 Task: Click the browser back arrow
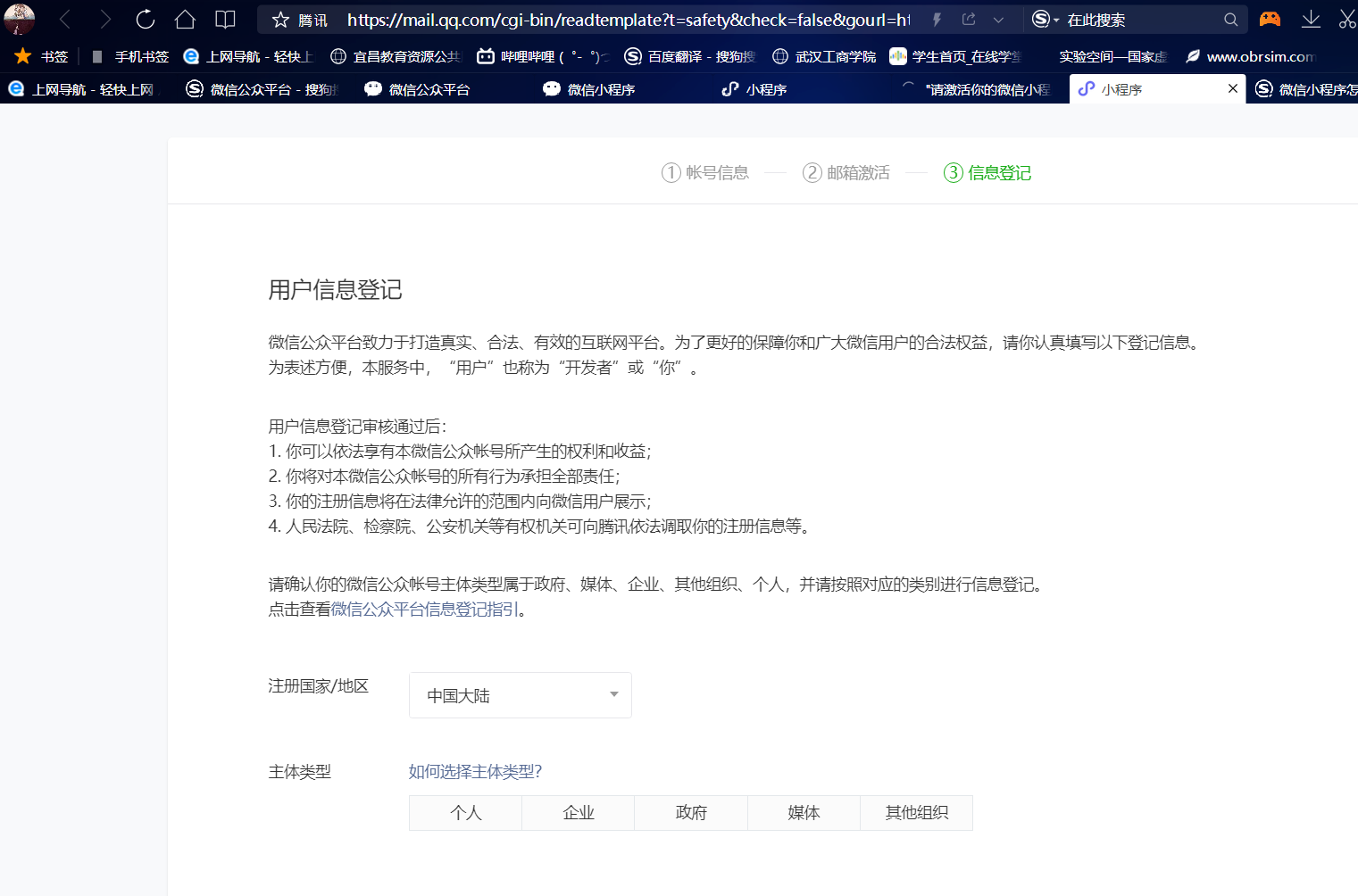65,20
